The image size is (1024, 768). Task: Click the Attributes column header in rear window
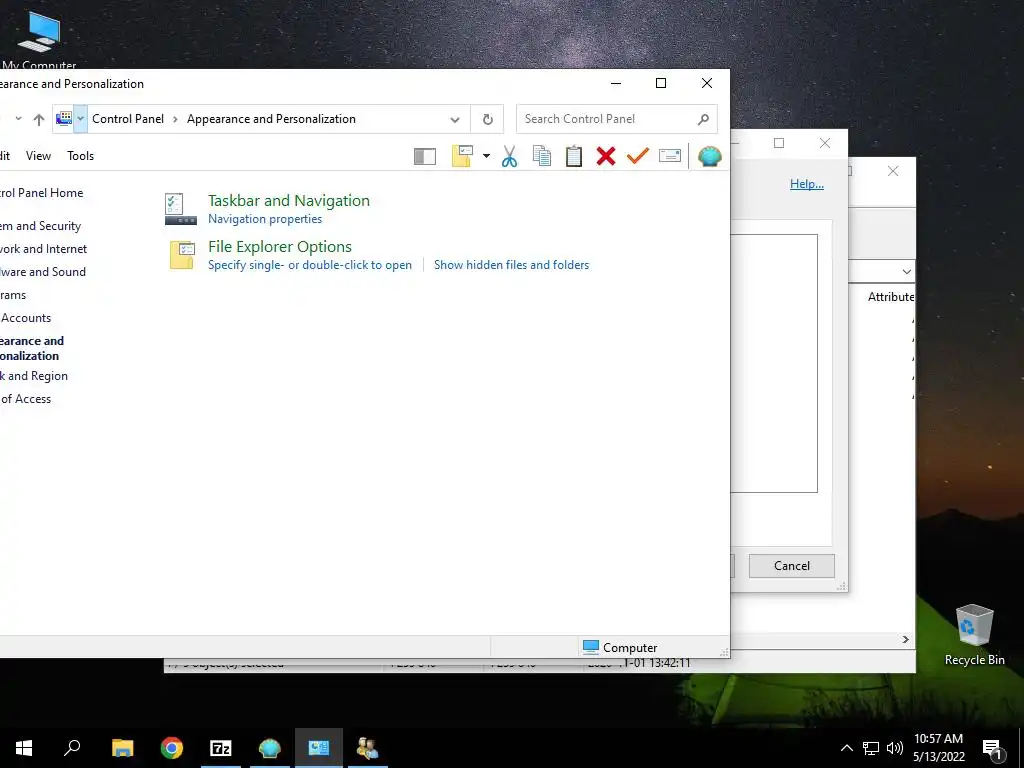[x=890, y=296]
